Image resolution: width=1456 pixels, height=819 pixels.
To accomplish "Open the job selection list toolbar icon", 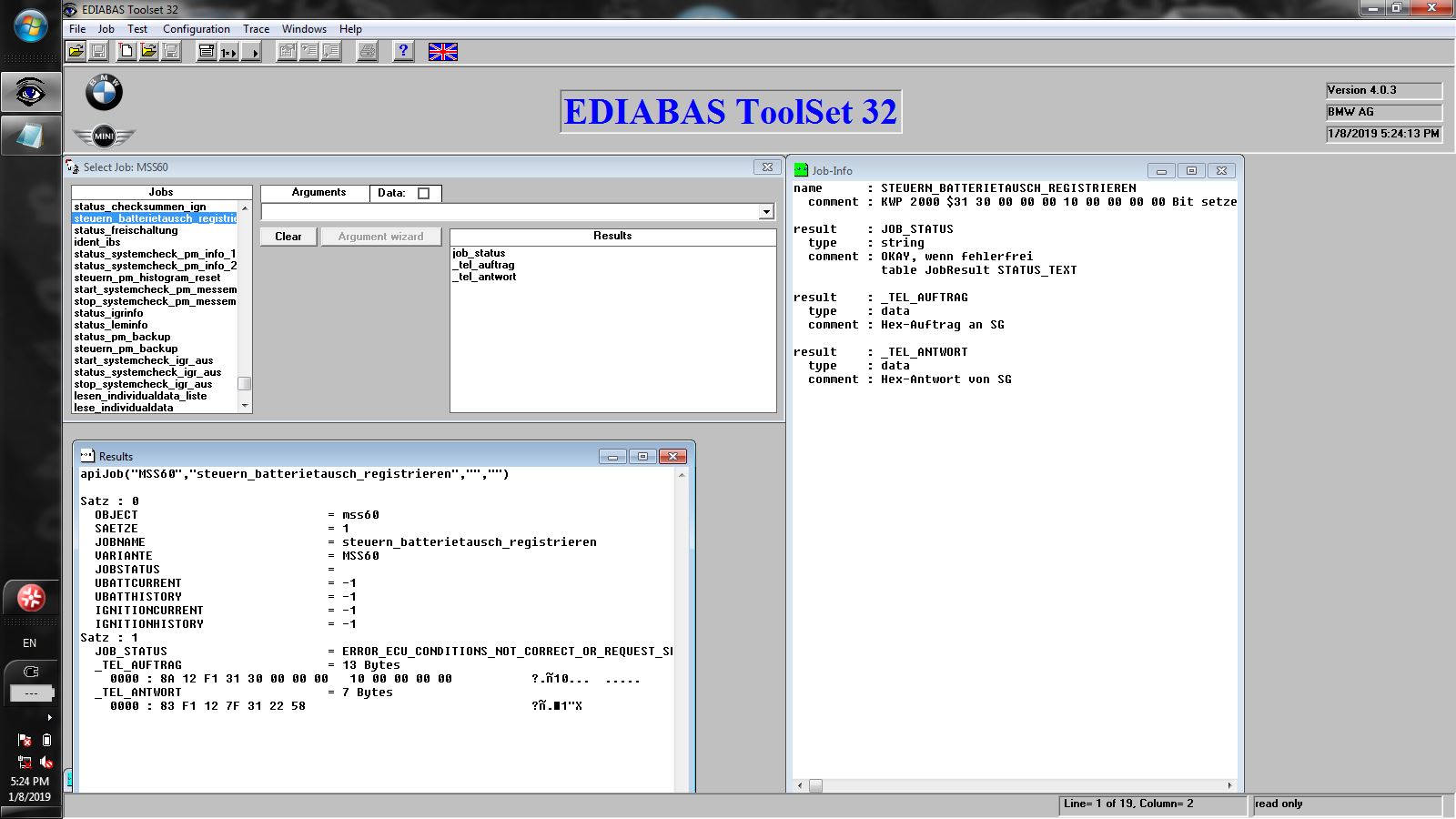I will (207, 52).
